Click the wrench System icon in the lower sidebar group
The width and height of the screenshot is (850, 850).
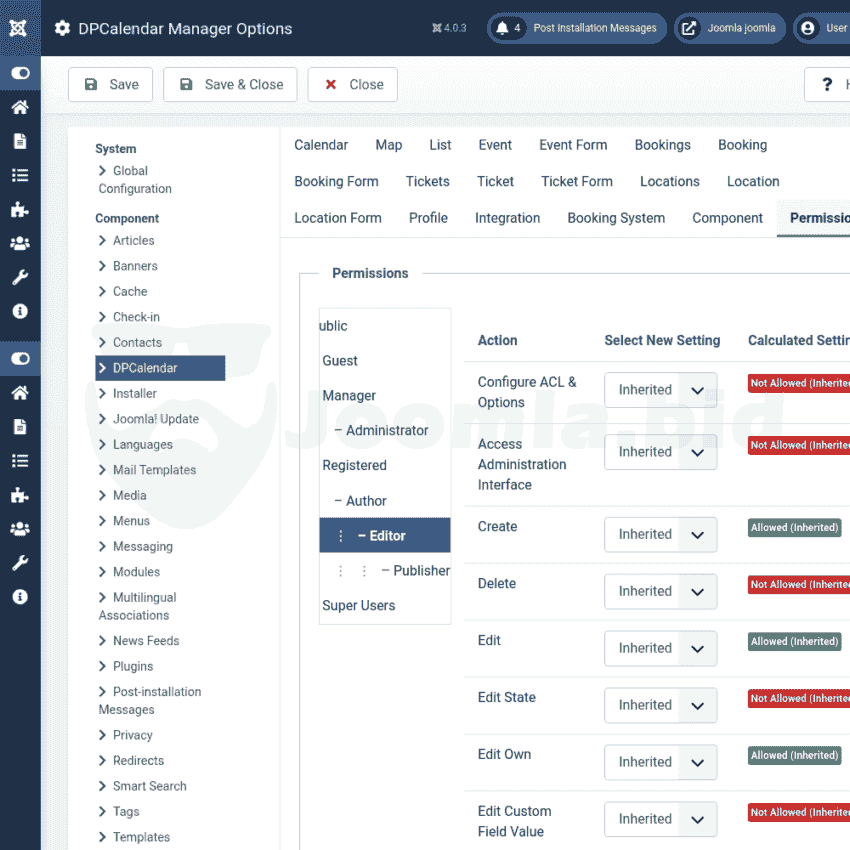pos(20,562)
